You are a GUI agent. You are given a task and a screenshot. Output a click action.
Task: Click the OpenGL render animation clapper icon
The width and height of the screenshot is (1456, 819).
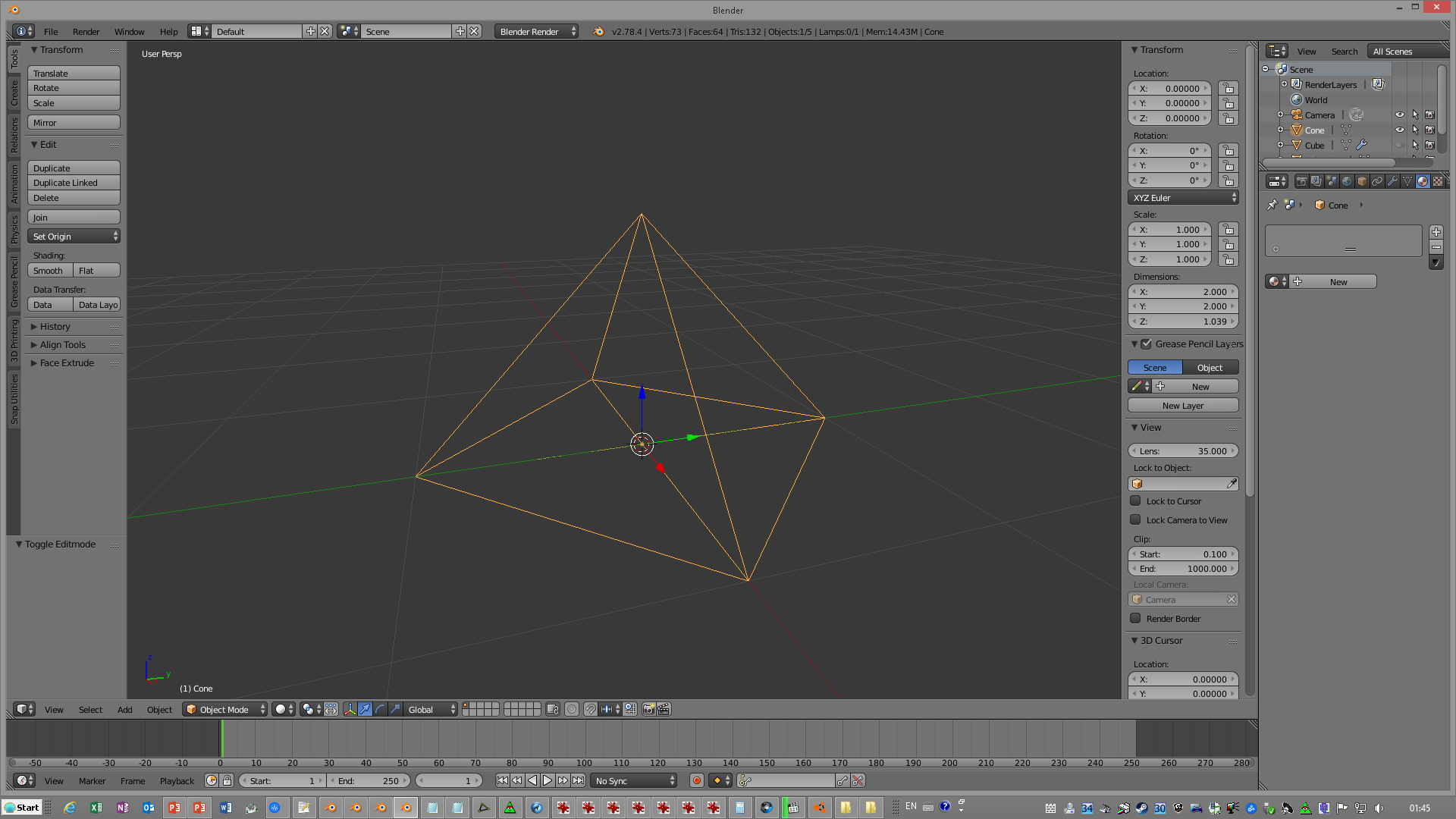[x=664, y=709]
